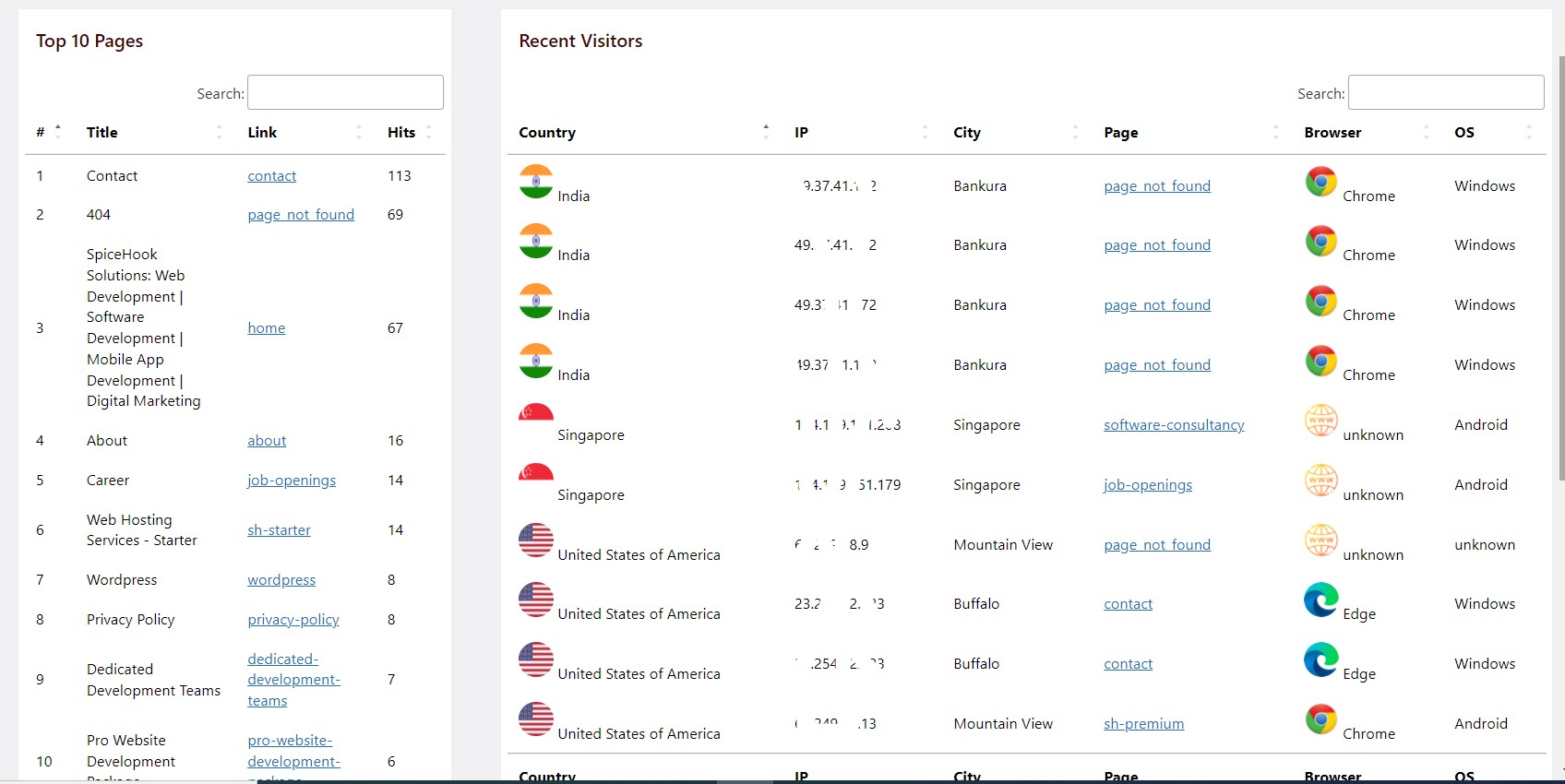Sort Recent Visitors by the Country column header
Image resolution: width=1565 pixels, height=784 pixels.
[643, 132]
